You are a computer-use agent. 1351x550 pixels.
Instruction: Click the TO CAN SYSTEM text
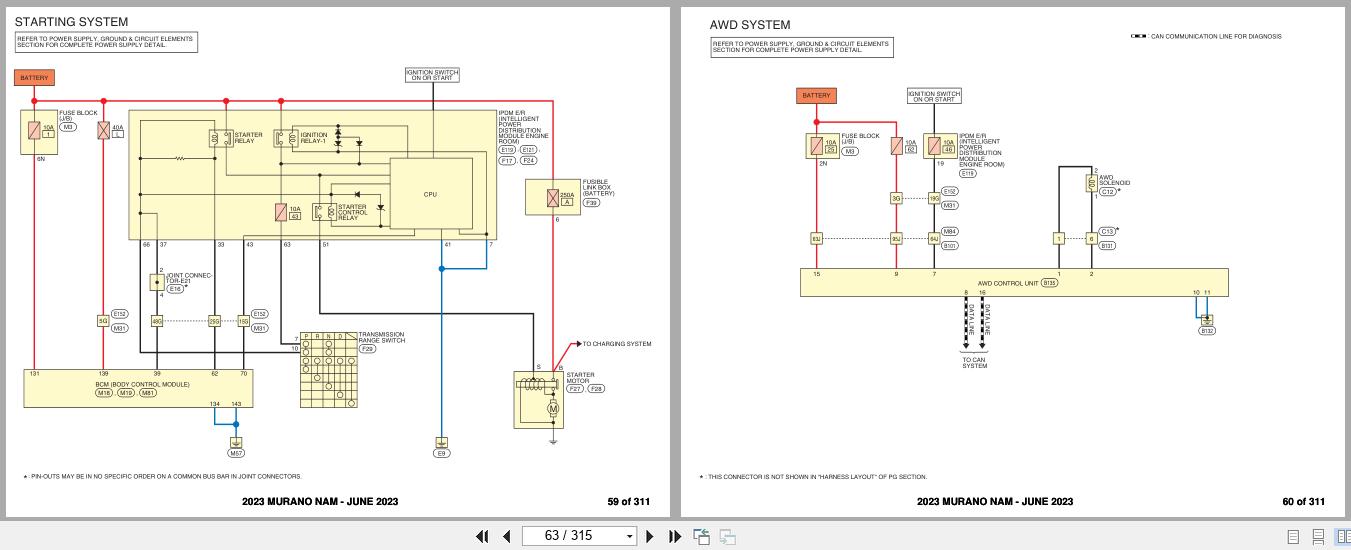[x=975, y=362]
